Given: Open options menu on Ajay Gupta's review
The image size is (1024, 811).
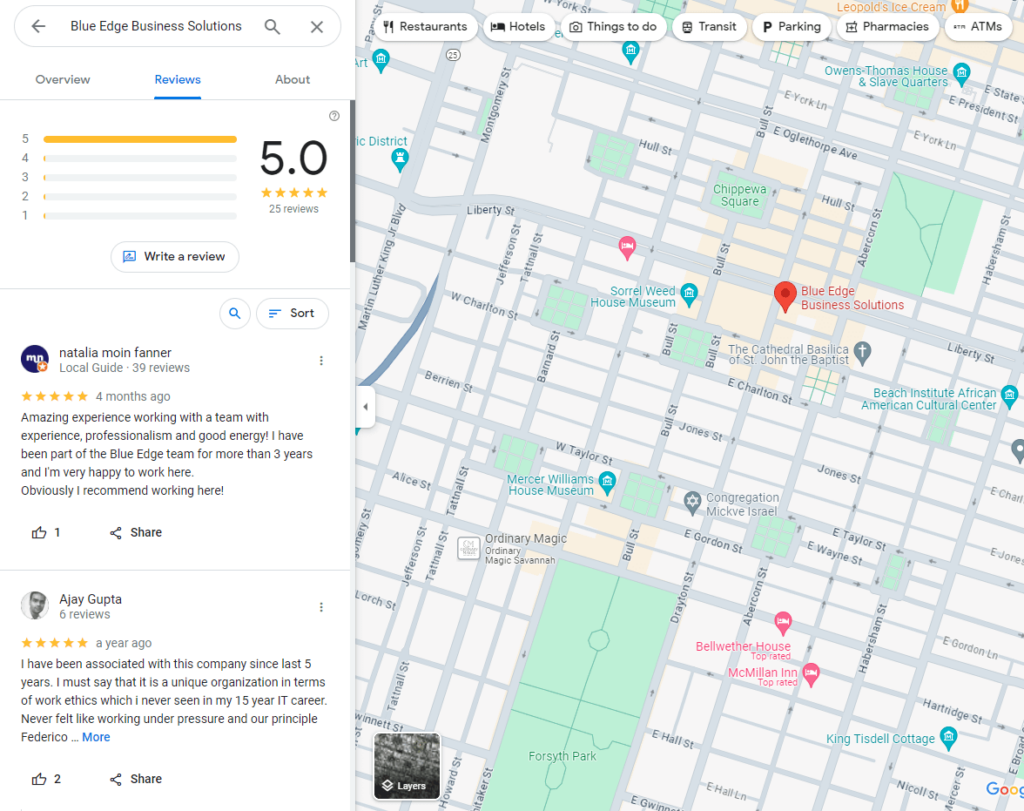Looking at the screenshot, I should click(321, 607).
